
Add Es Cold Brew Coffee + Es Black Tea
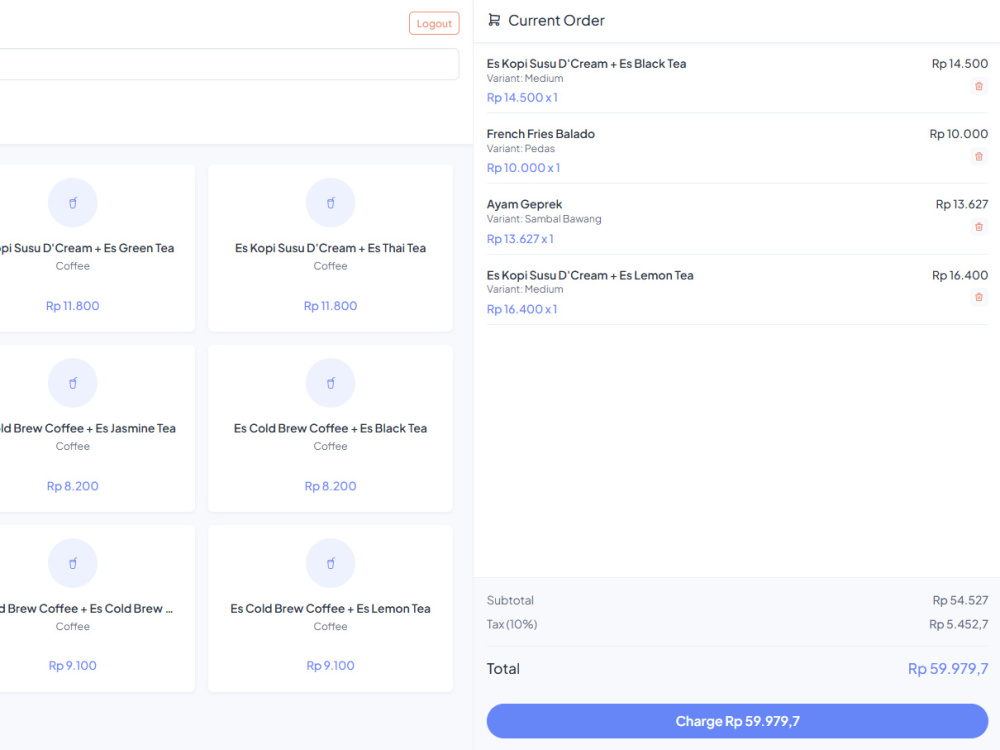click(330, 429)
